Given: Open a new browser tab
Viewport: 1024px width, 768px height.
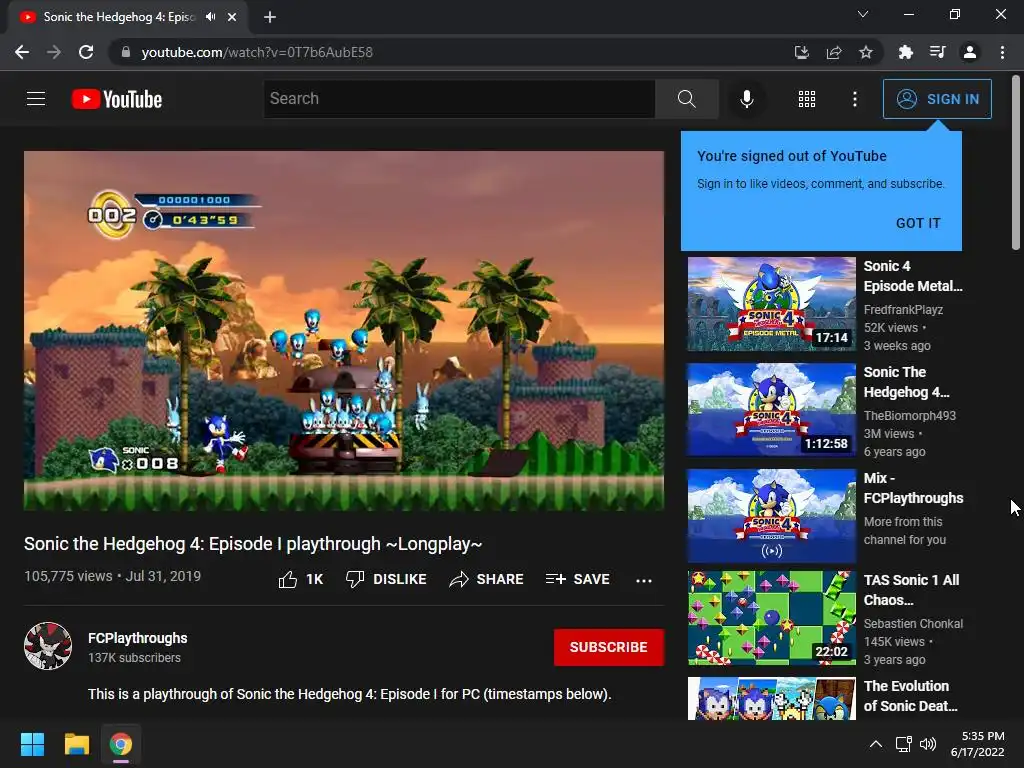Looking at the screenshot, I should coord(270,17).
